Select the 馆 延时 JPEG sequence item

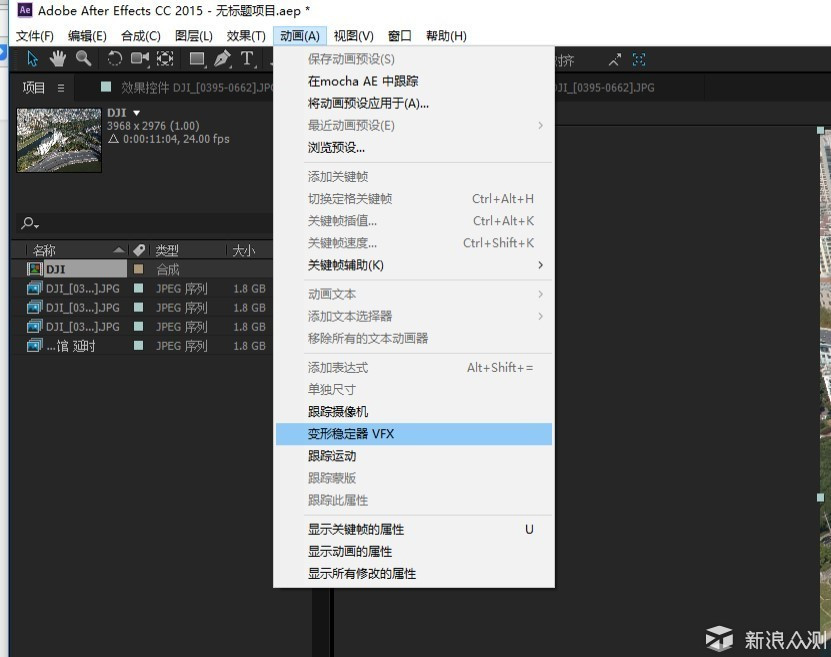pyautogui.click(x=70, y=346)
